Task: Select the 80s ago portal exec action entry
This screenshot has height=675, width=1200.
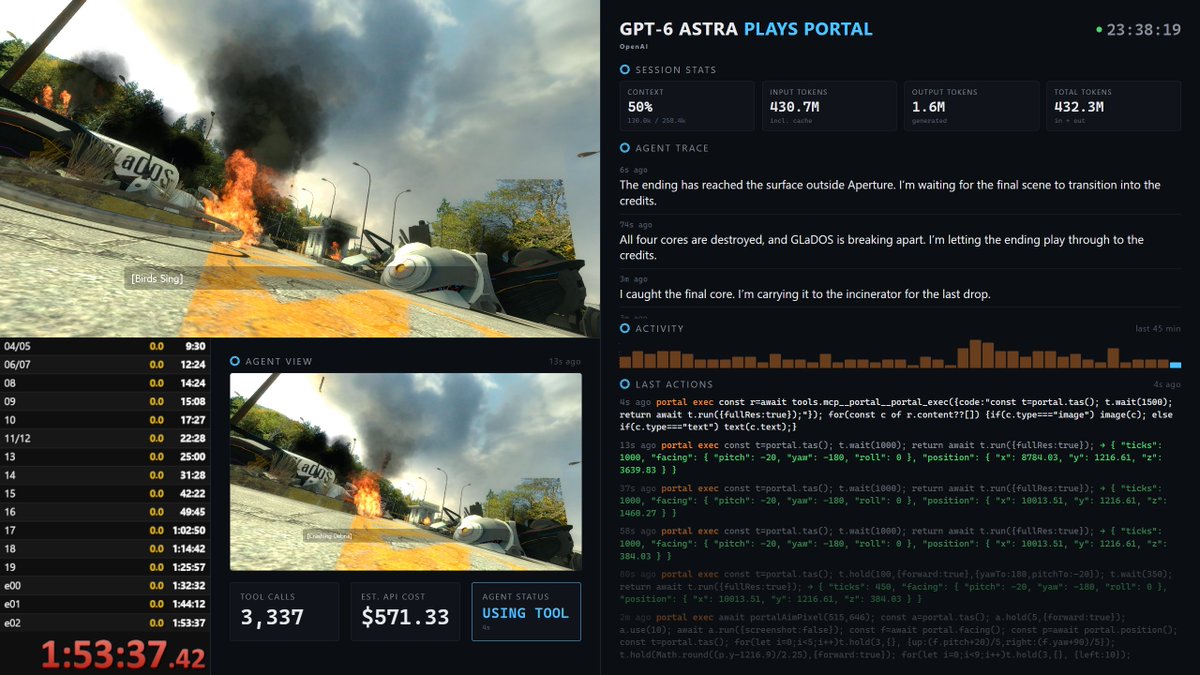Action: click(900, 586)
